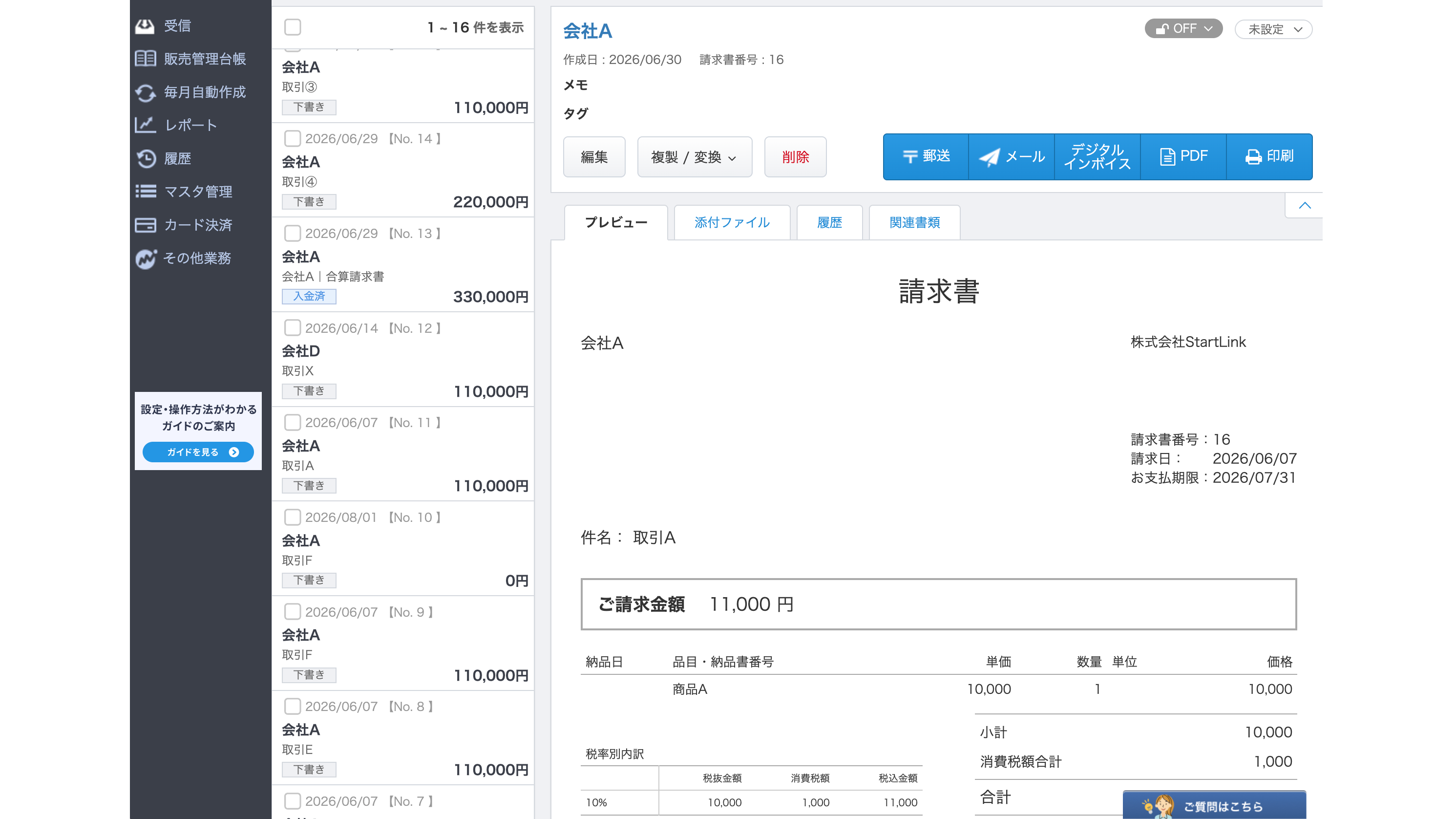This screenshot has width=1456, height=819.
Task: Switch to the 添付ファイル tab
Action: pyautogui.click(x=732, y=222)
